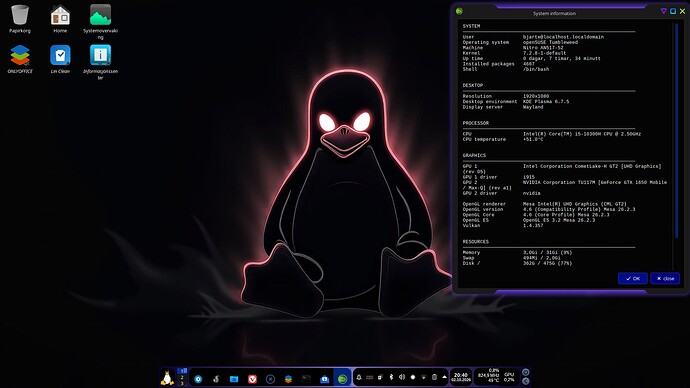Viewport: 690px width, 388px height.
Task: Click the System information vertical scrollbar
Action: point(677,132)
